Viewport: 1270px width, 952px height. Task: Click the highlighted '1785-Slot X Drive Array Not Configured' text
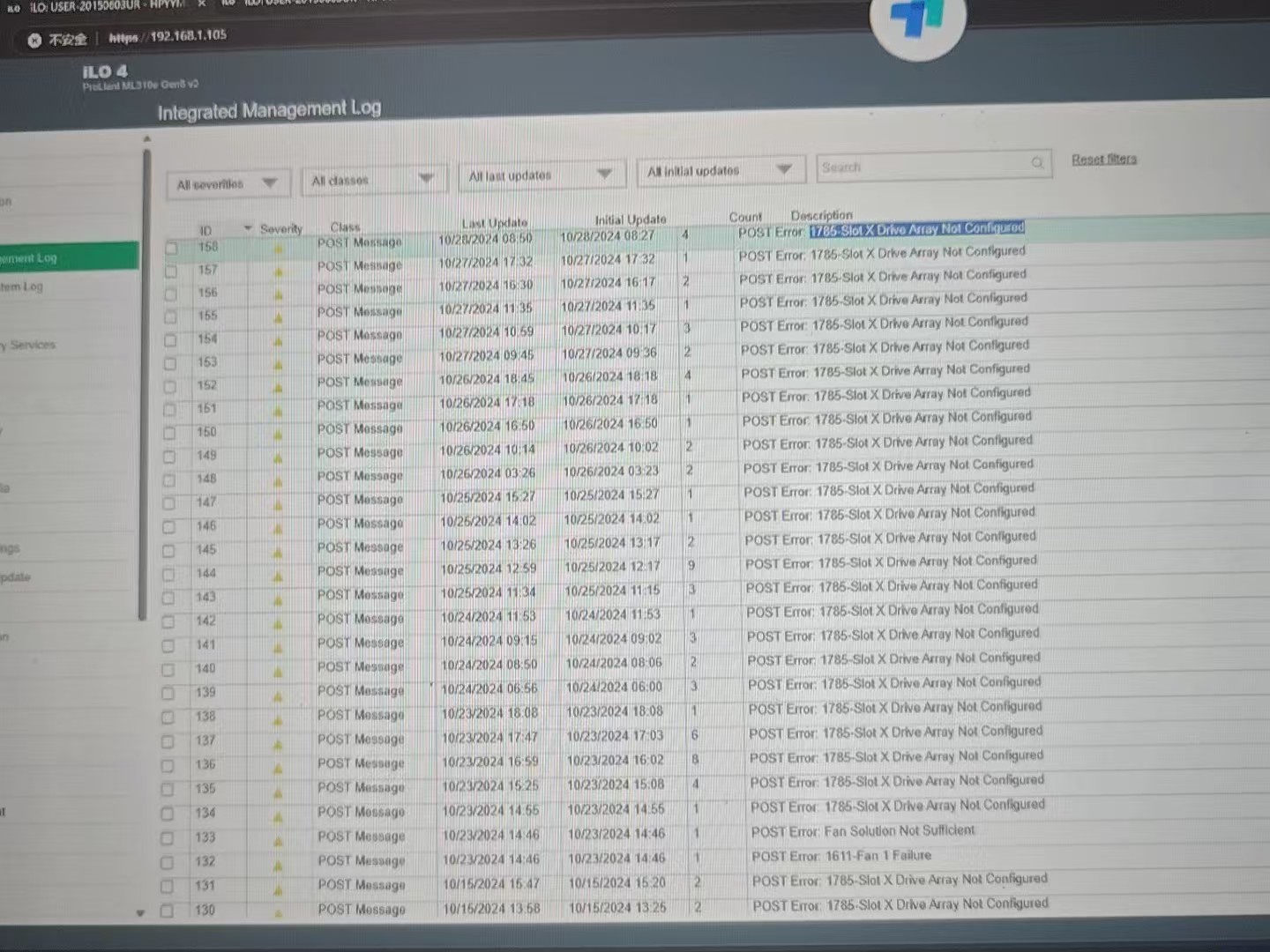[x=917, y=229]
